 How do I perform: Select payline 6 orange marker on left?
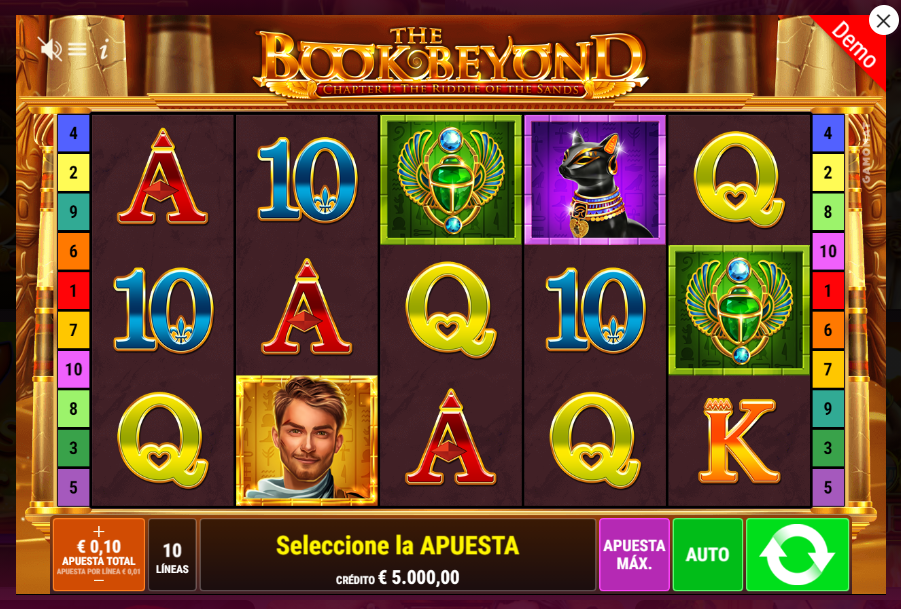click(x=73, y=251)
